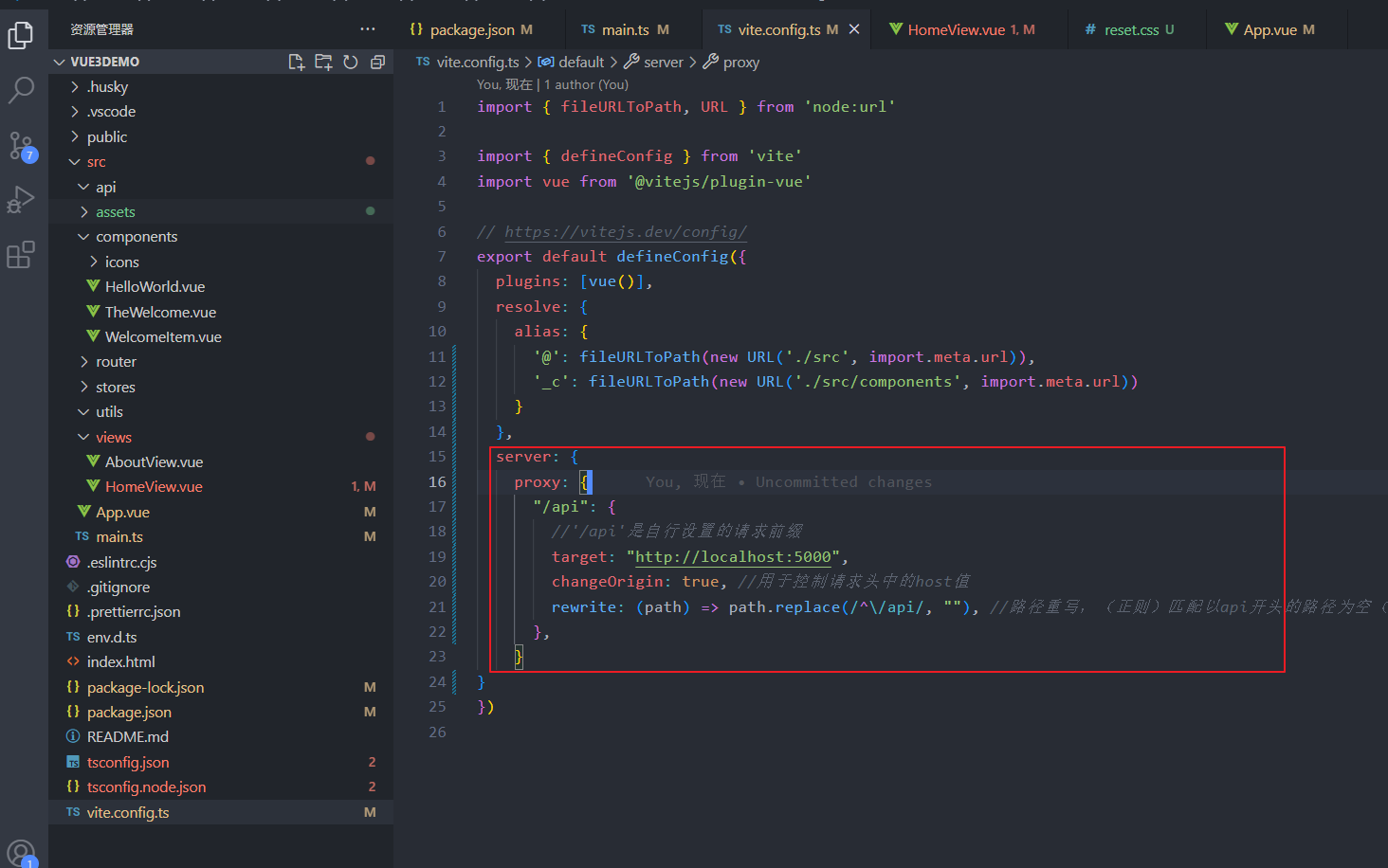Click line number 24 in gutter
Screen dimensions: 1388x868
pyautogui.click(x=437, y=681)
